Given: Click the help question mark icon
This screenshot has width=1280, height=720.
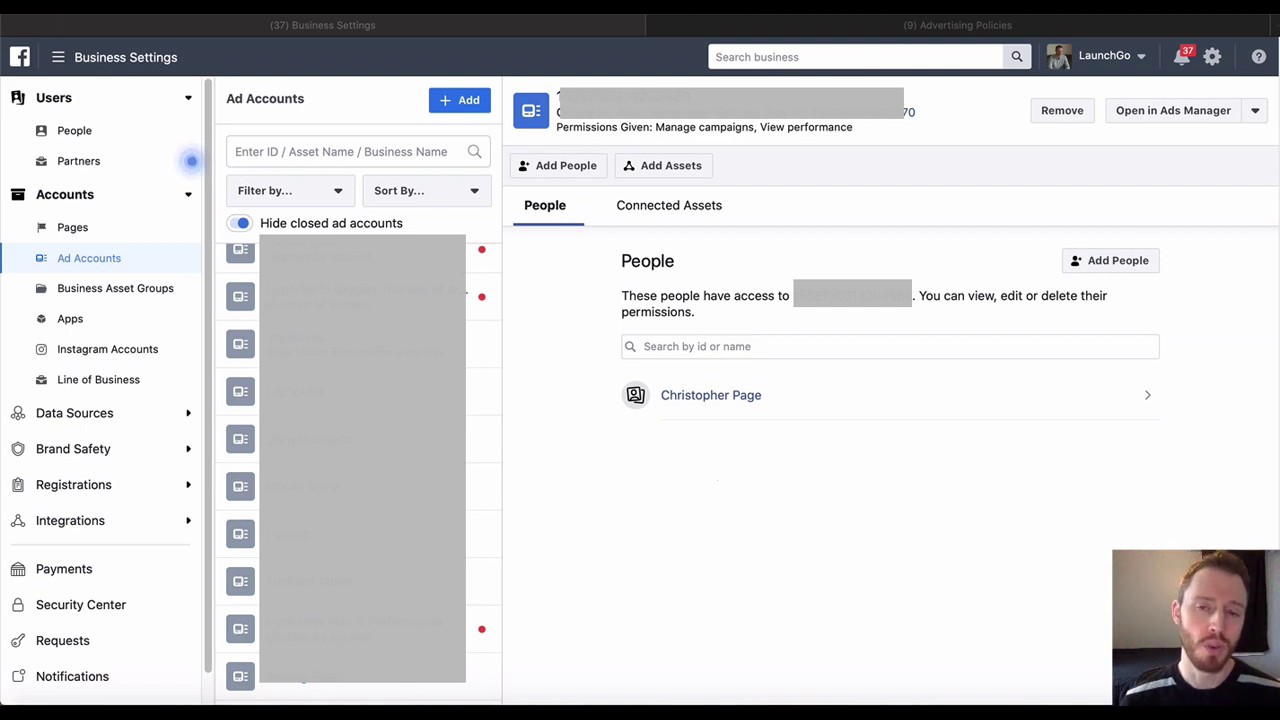Looking at the screenshot, I should click(1258, 57).
